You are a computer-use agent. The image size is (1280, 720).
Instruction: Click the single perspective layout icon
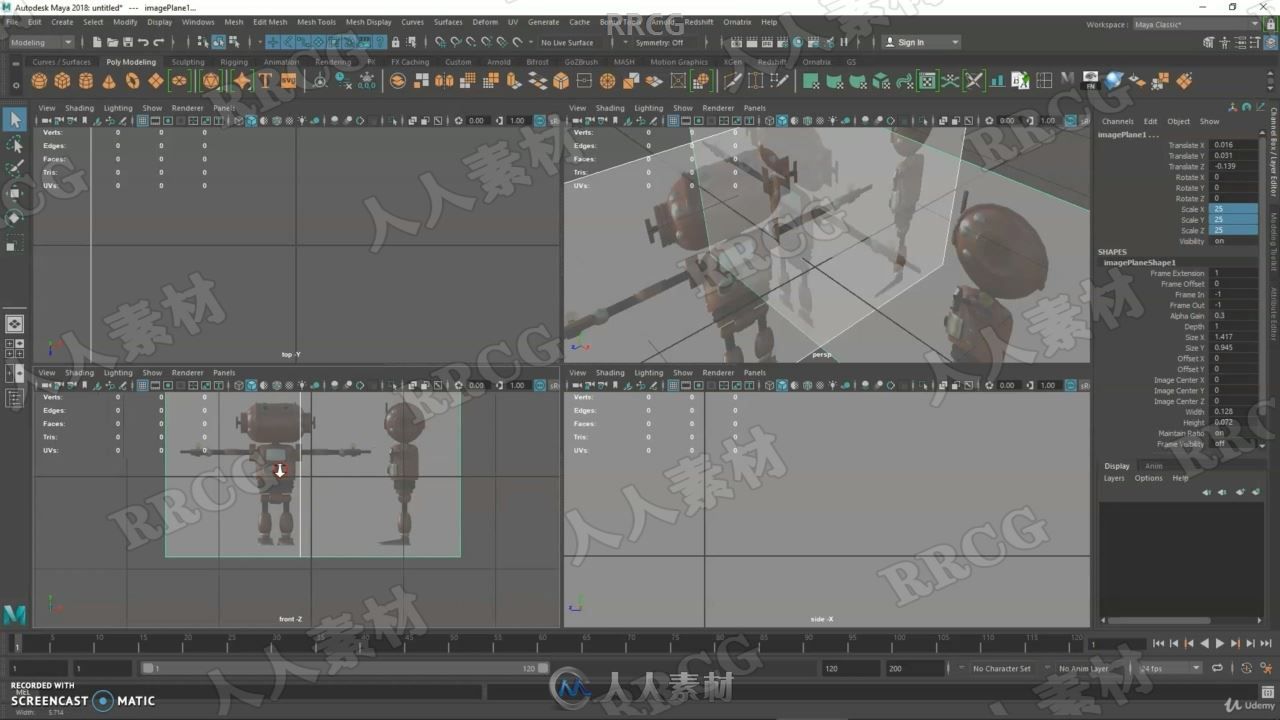[x=14, y=324]
